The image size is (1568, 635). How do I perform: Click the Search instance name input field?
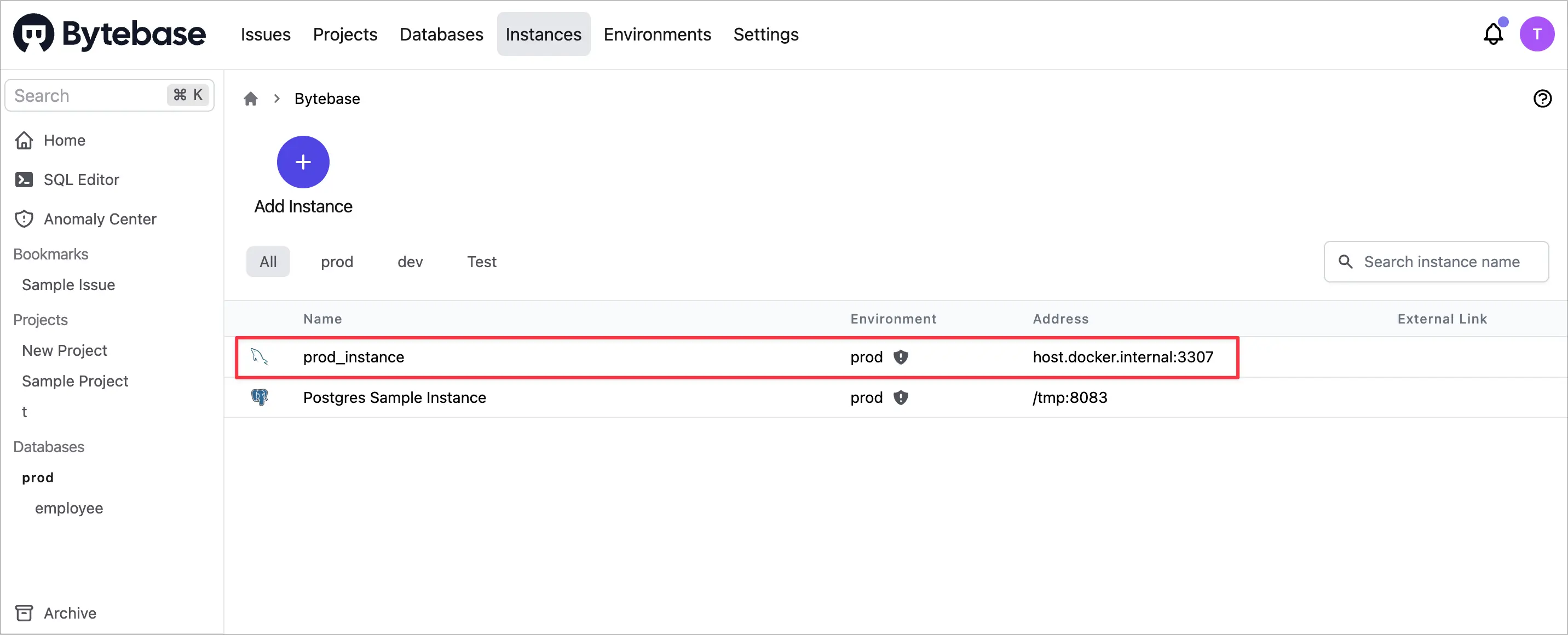coord(1442,261)
